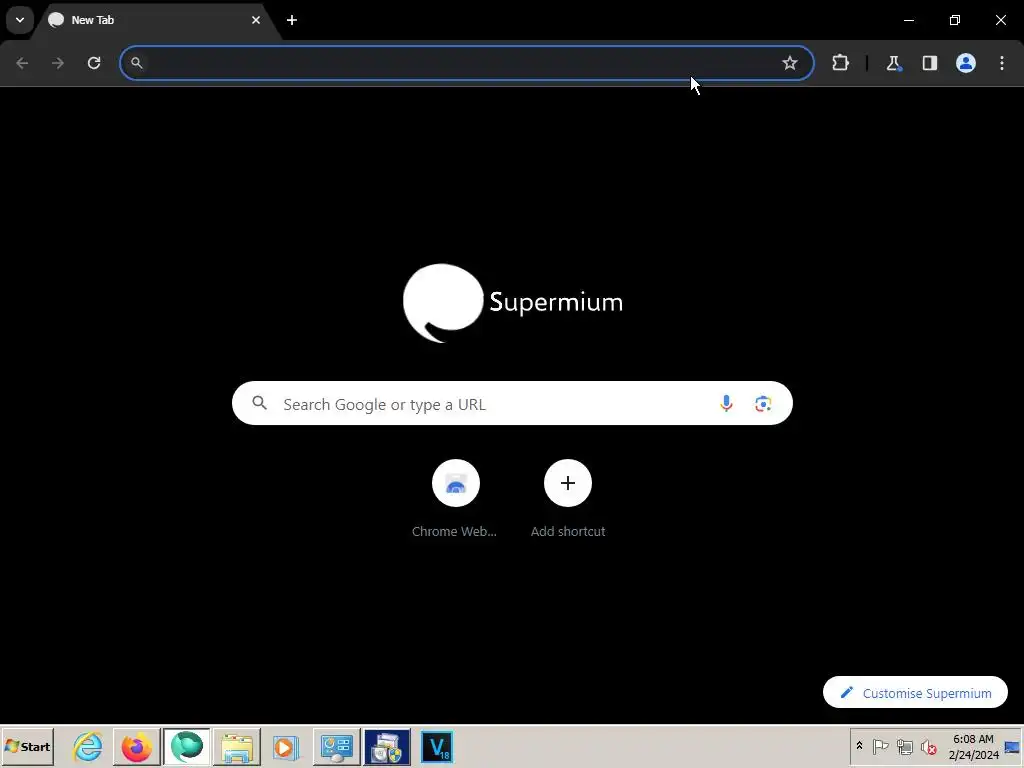Open Chrome Labs flask icon
Screen dimensions: 1024x768
(893, 63)
